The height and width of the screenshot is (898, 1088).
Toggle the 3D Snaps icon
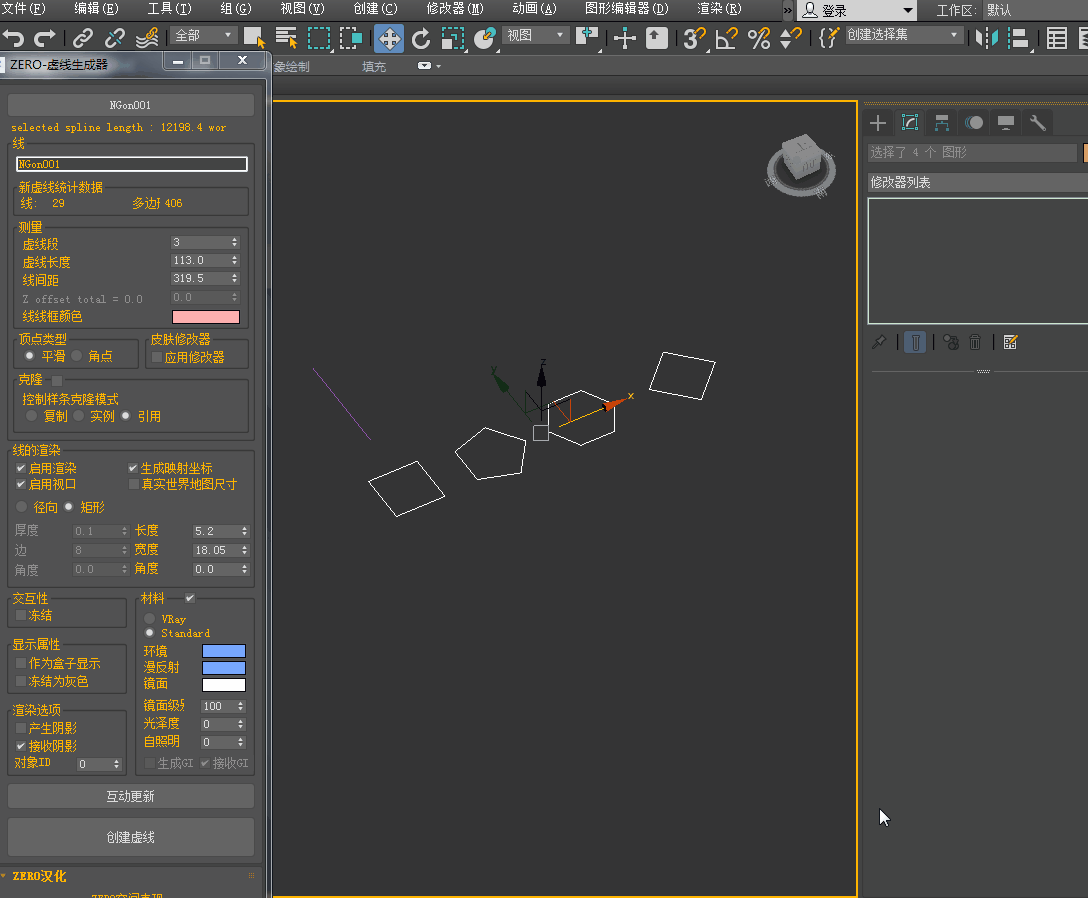[693, 39]
